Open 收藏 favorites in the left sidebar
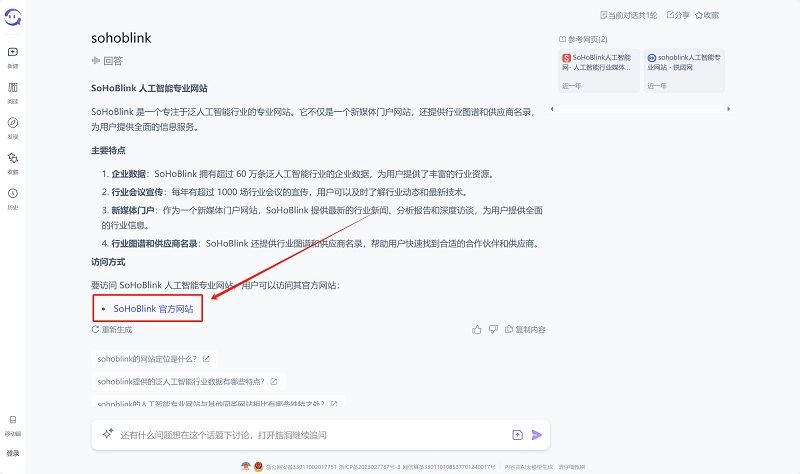Image resolution: width=800 pixels, height=474 pixels. click(13, 158)
